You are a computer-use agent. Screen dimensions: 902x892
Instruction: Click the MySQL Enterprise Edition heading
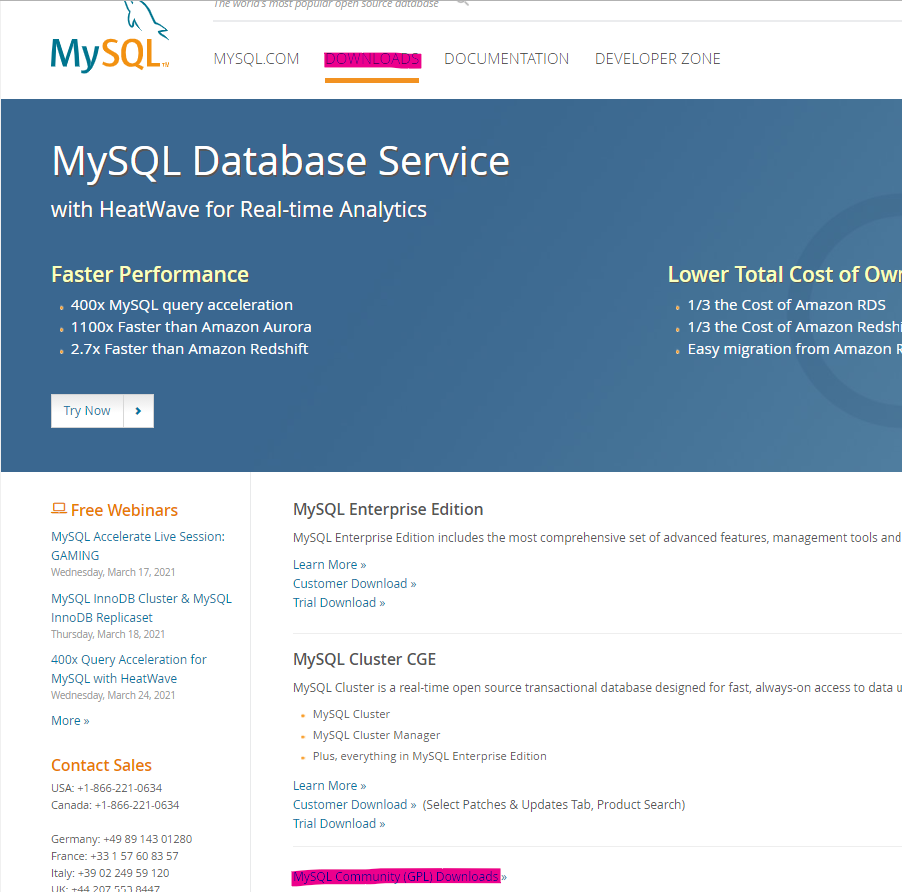coord(388,510)
